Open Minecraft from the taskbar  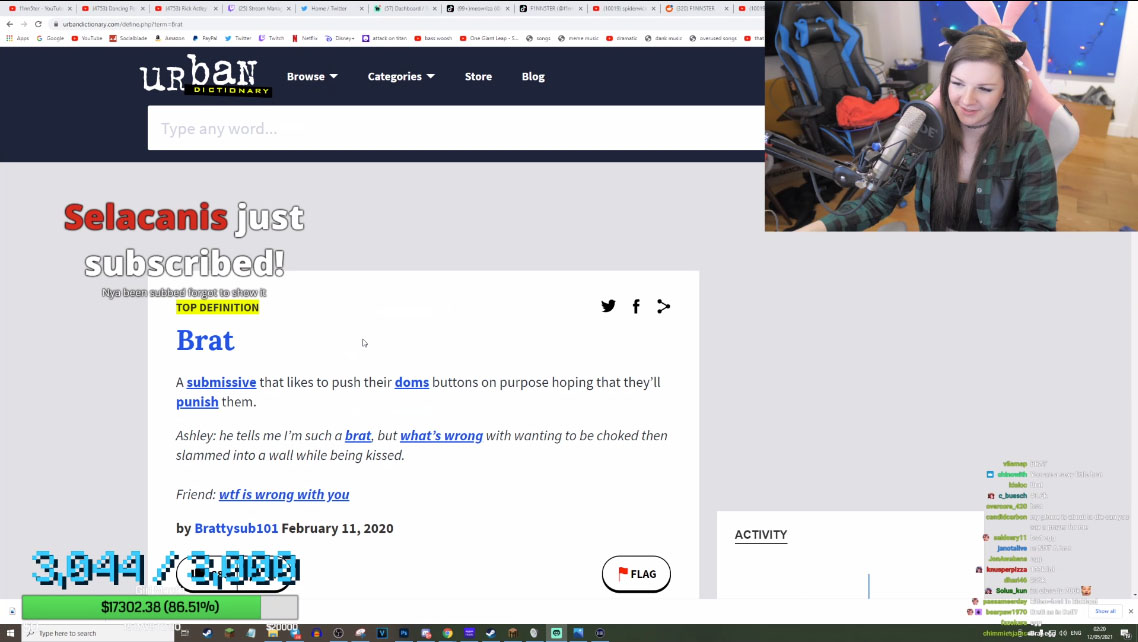click(x=229, y=633)
